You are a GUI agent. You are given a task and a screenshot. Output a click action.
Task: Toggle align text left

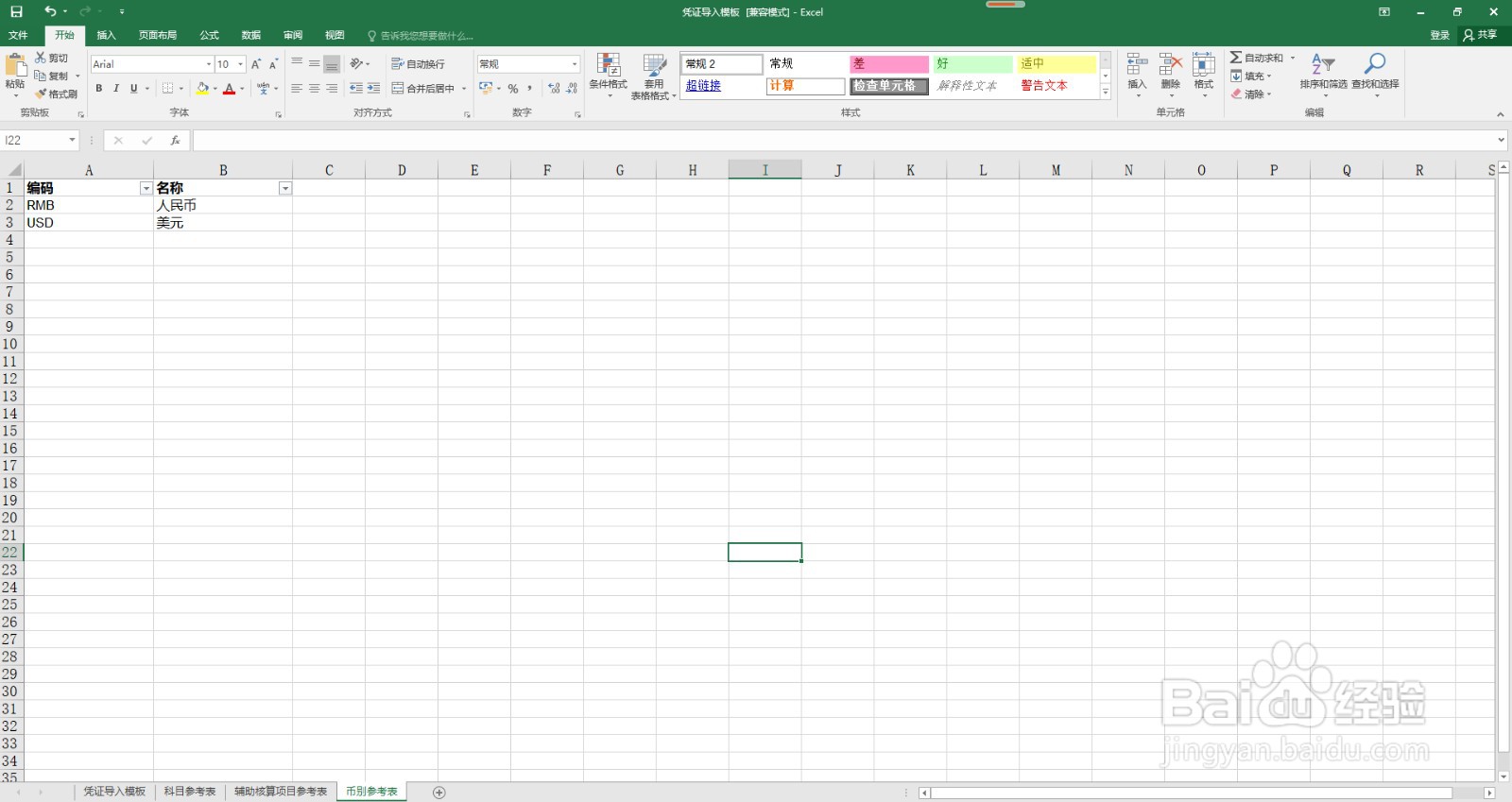tap(297, 88)
